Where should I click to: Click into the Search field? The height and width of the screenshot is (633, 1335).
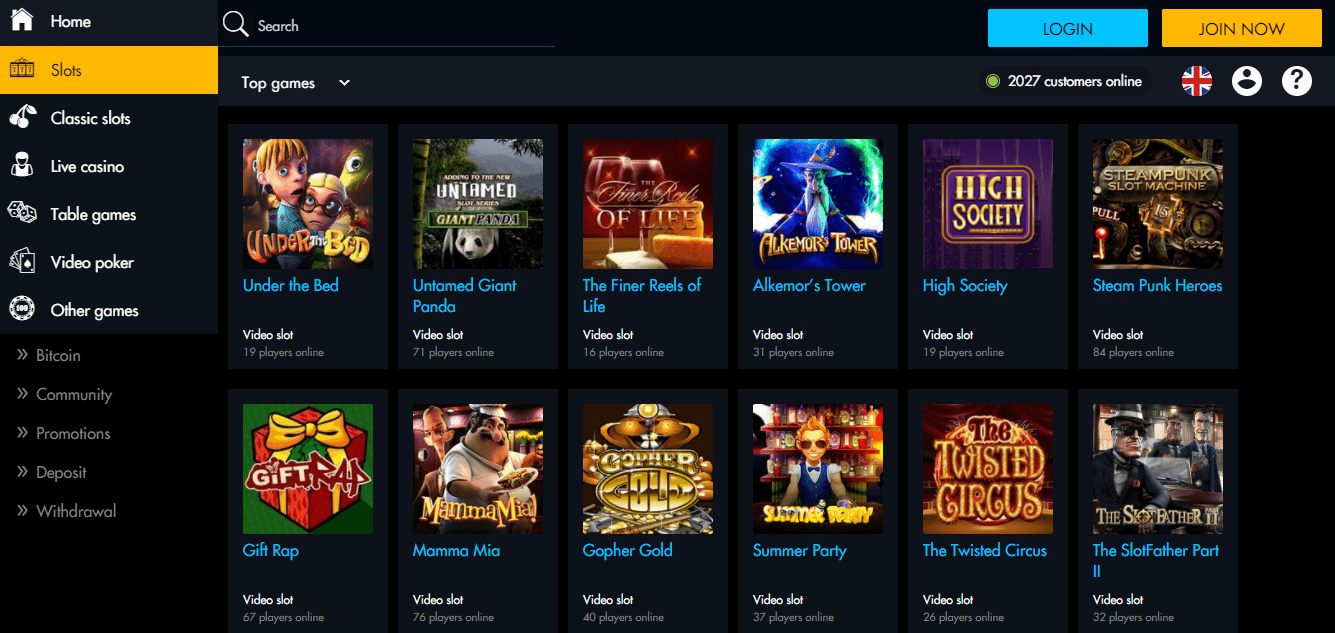point(400,26)
